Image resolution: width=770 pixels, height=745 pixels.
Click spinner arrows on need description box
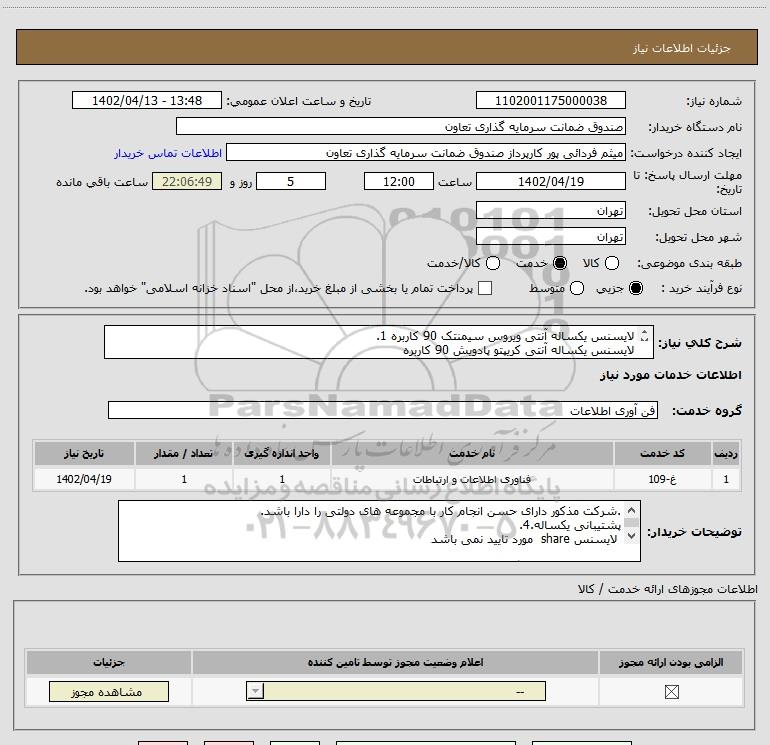[644, 336]
